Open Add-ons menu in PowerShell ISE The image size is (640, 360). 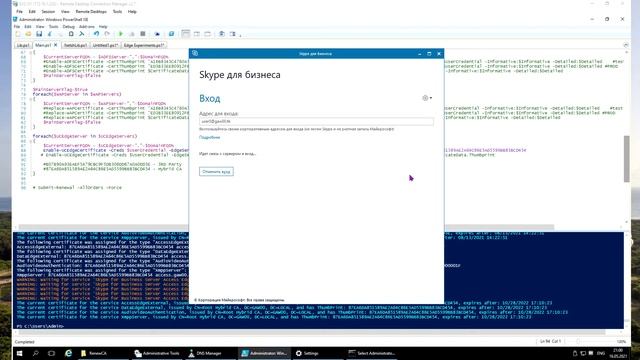pos(87,27)
